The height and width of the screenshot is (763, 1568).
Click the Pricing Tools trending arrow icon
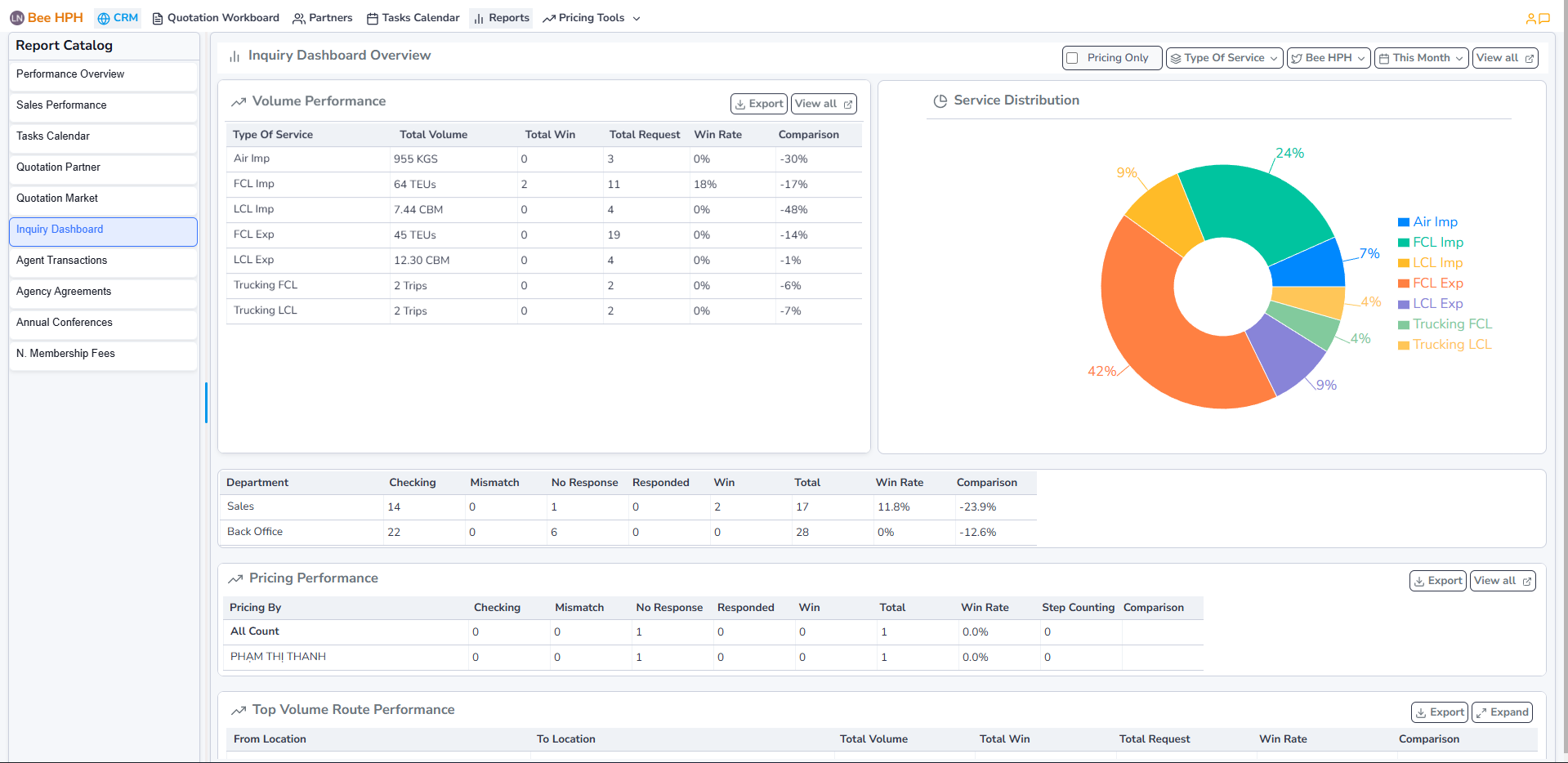550,17
